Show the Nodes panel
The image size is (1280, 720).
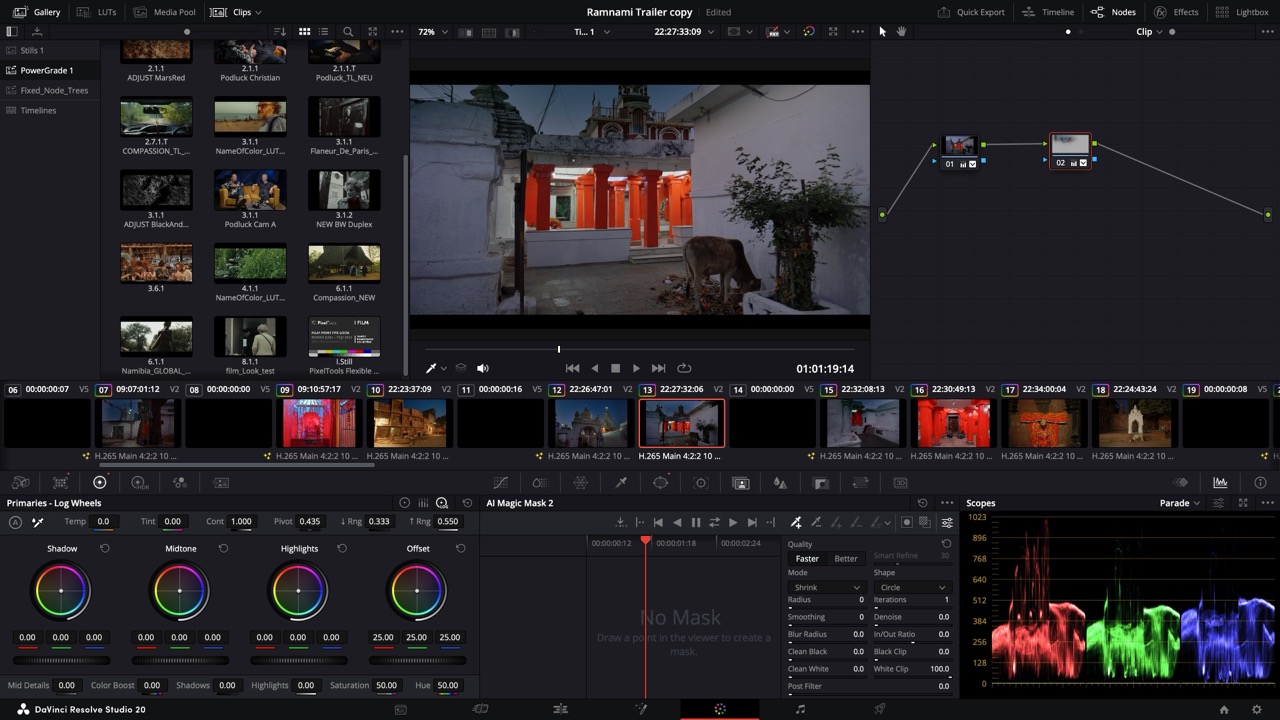click(x=1113, y=12)
